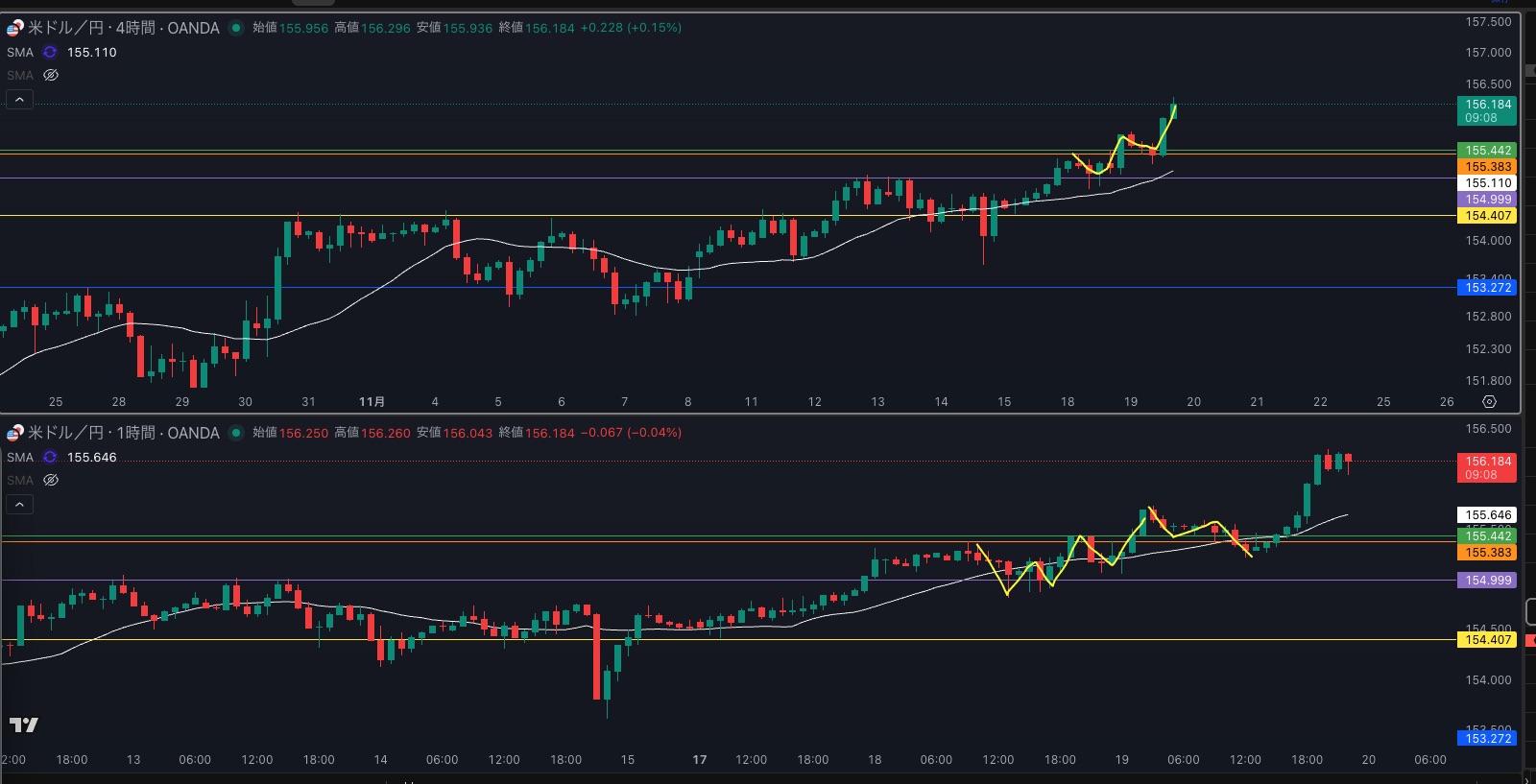Screen dimensions: 1536x784
Task: Open symbol title 米ドル/円 4時間 OANDA
Action: [x=123, y=28]
